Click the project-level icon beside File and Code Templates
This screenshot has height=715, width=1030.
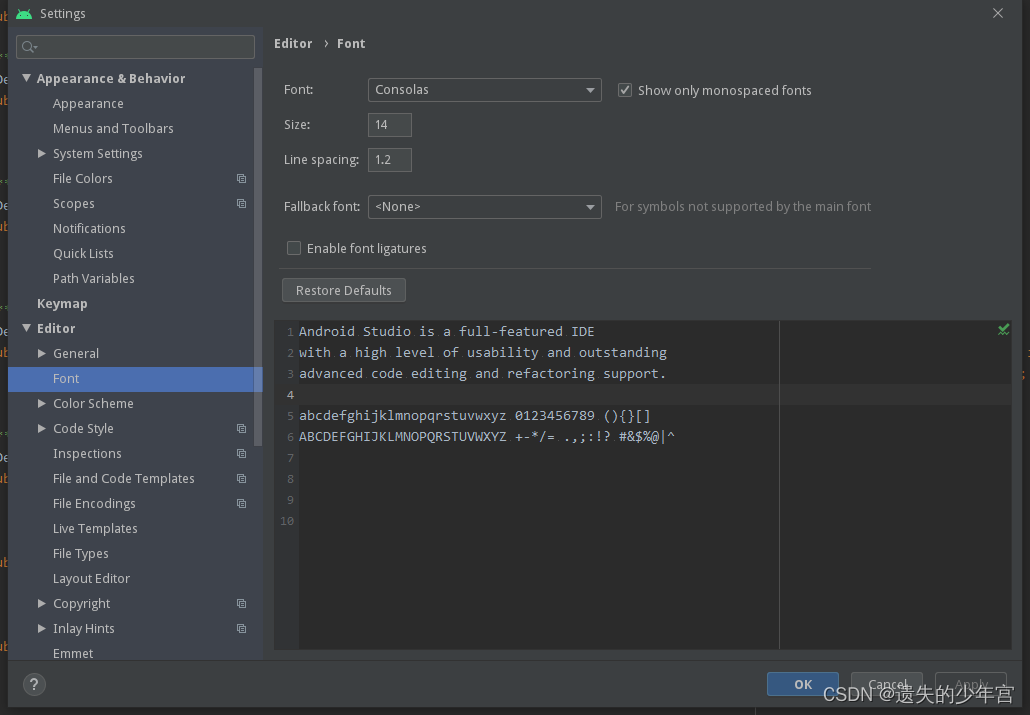click(241, 478)
